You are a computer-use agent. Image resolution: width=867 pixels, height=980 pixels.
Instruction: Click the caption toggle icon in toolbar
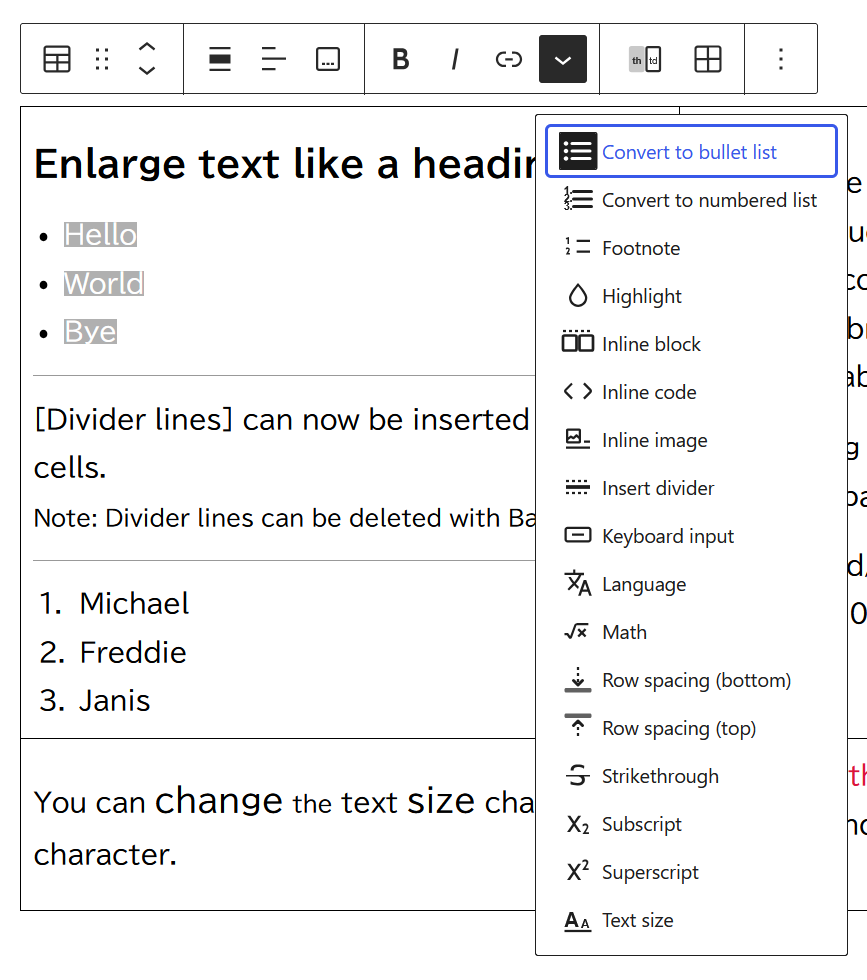coord(328,59)
